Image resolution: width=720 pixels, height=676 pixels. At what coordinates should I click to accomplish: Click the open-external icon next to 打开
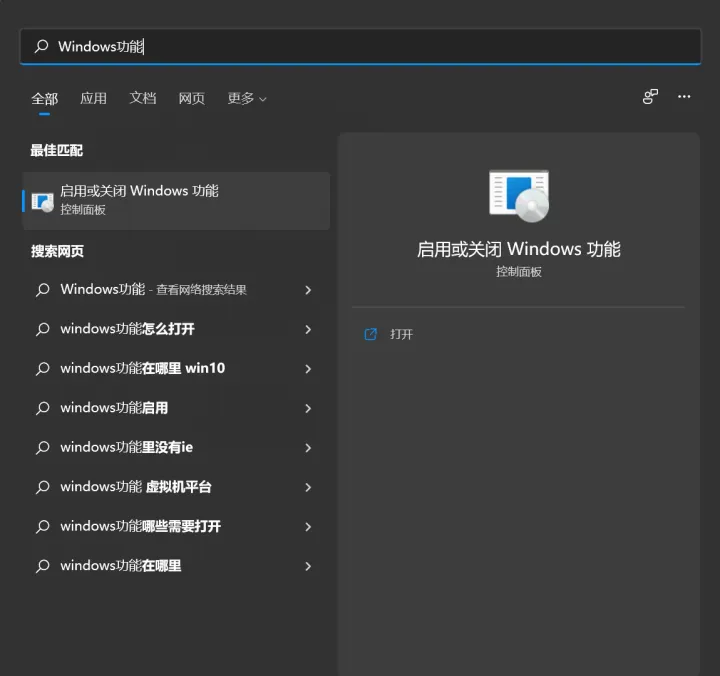click(371, 334)
